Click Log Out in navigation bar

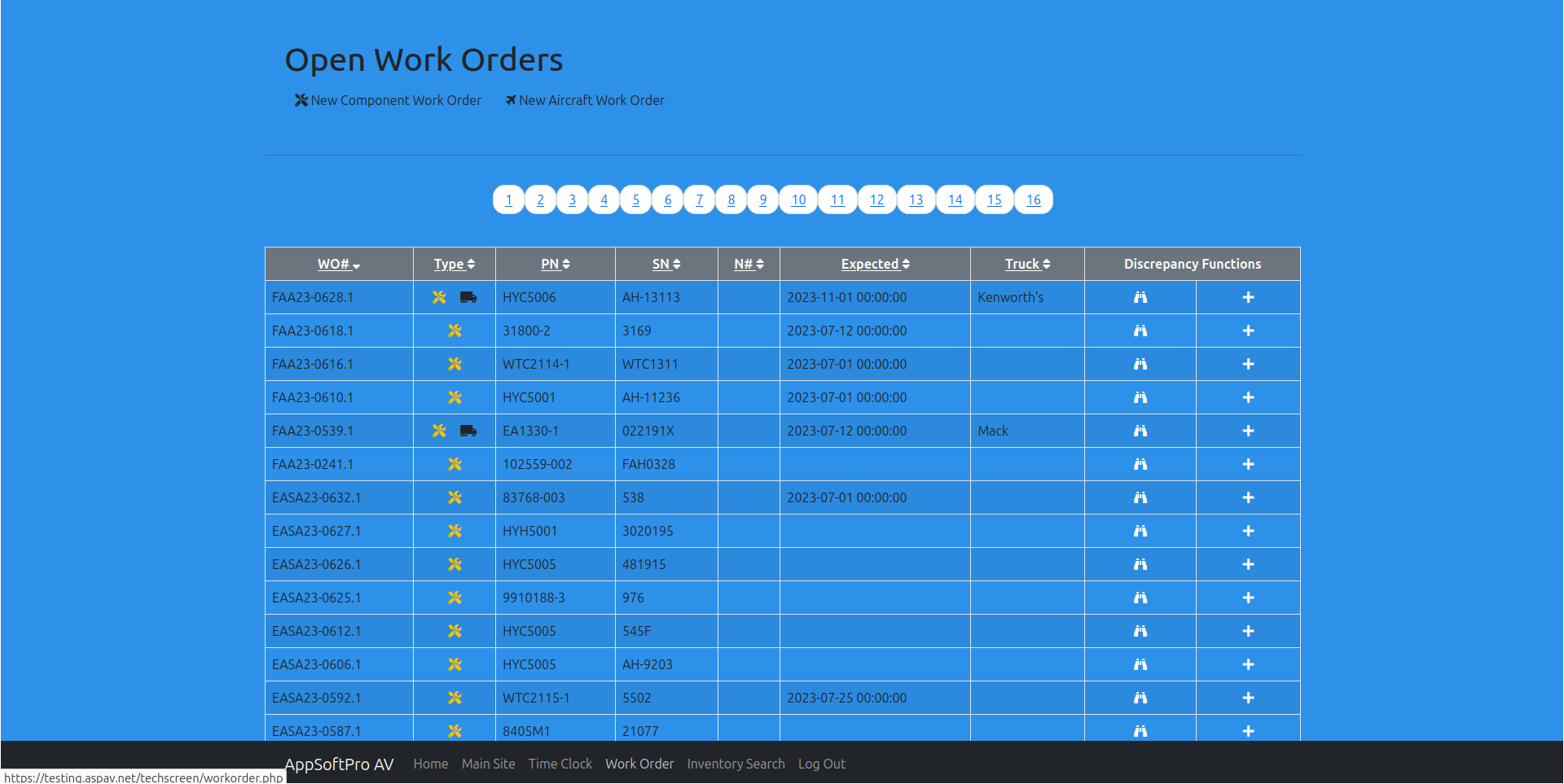[821, 764]
